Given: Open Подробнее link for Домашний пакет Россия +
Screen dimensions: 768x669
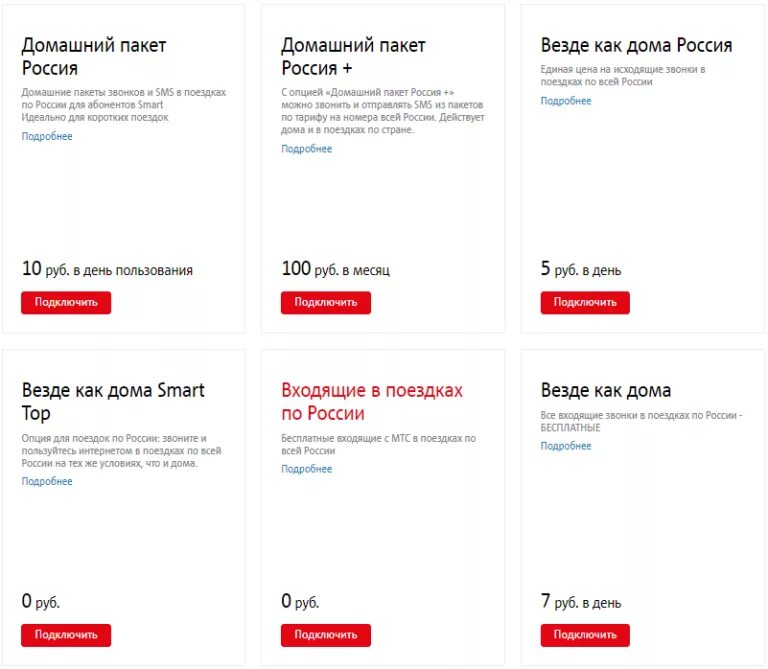Looking at the screenshot, I should (x=307, y=149).
